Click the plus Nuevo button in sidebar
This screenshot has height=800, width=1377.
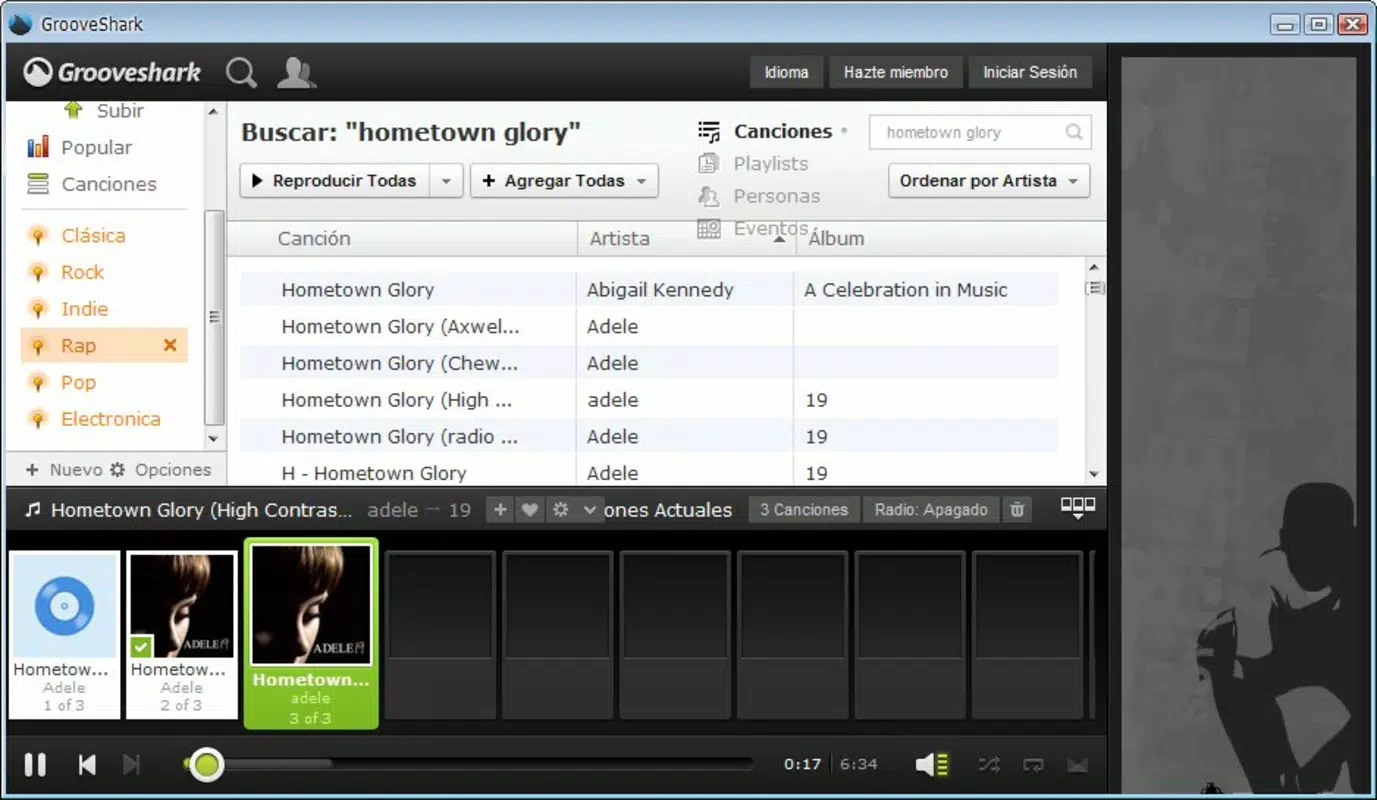(64, 470)
